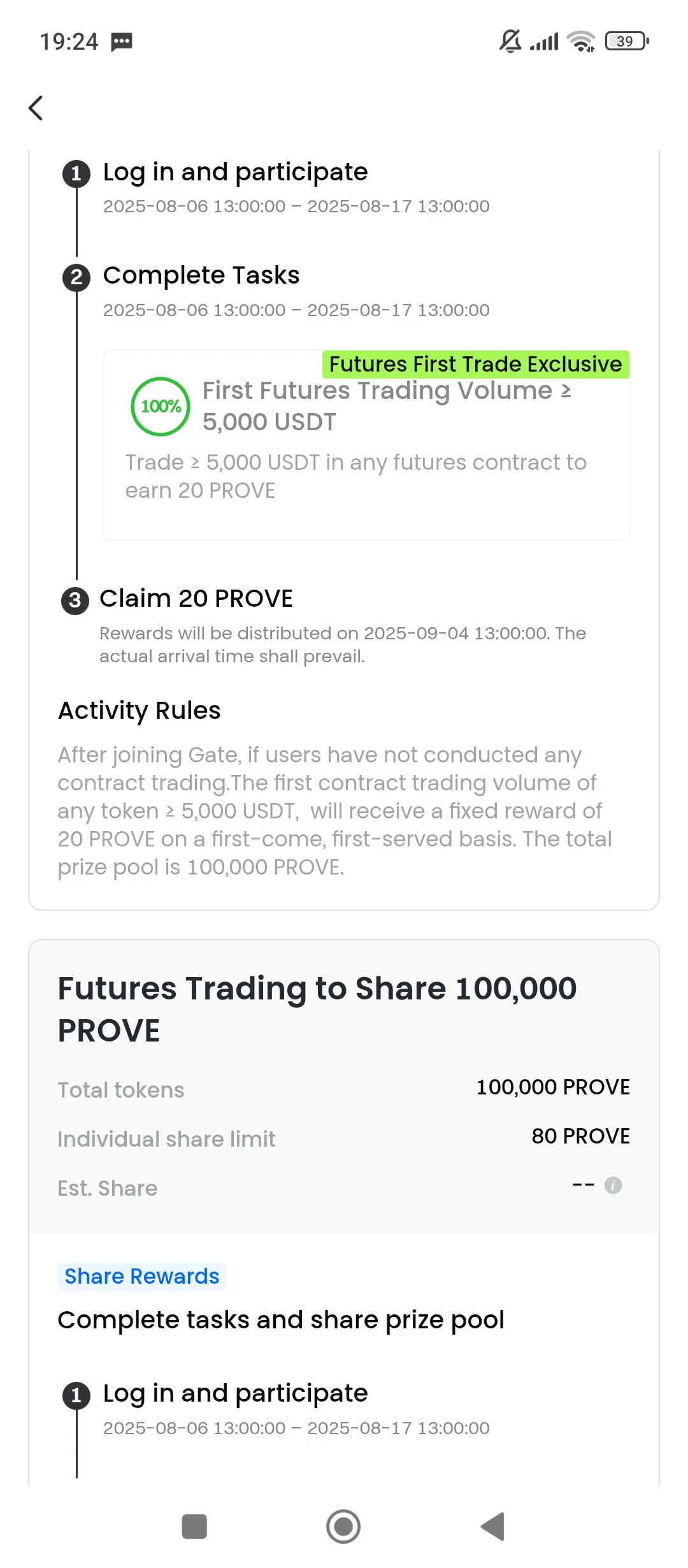Tap Futures Trading to Share 100,000 PROVE title
The height and width of the screenshot is (1568, 688).
pyautogui.click(x=317, y=1009)
